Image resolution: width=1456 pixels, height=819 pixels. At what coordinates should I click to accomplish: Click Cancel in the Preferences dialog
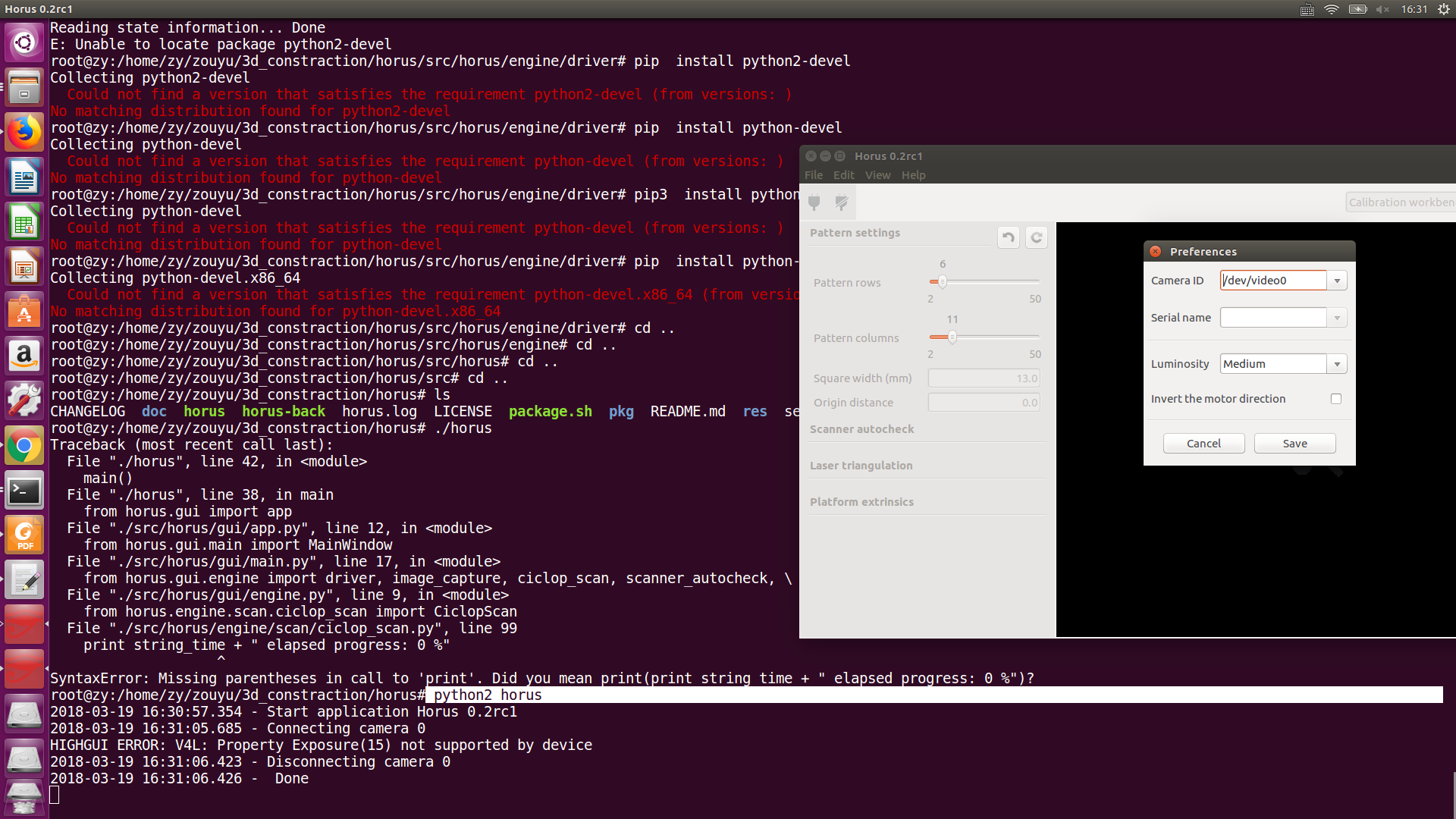[1203, 444]
